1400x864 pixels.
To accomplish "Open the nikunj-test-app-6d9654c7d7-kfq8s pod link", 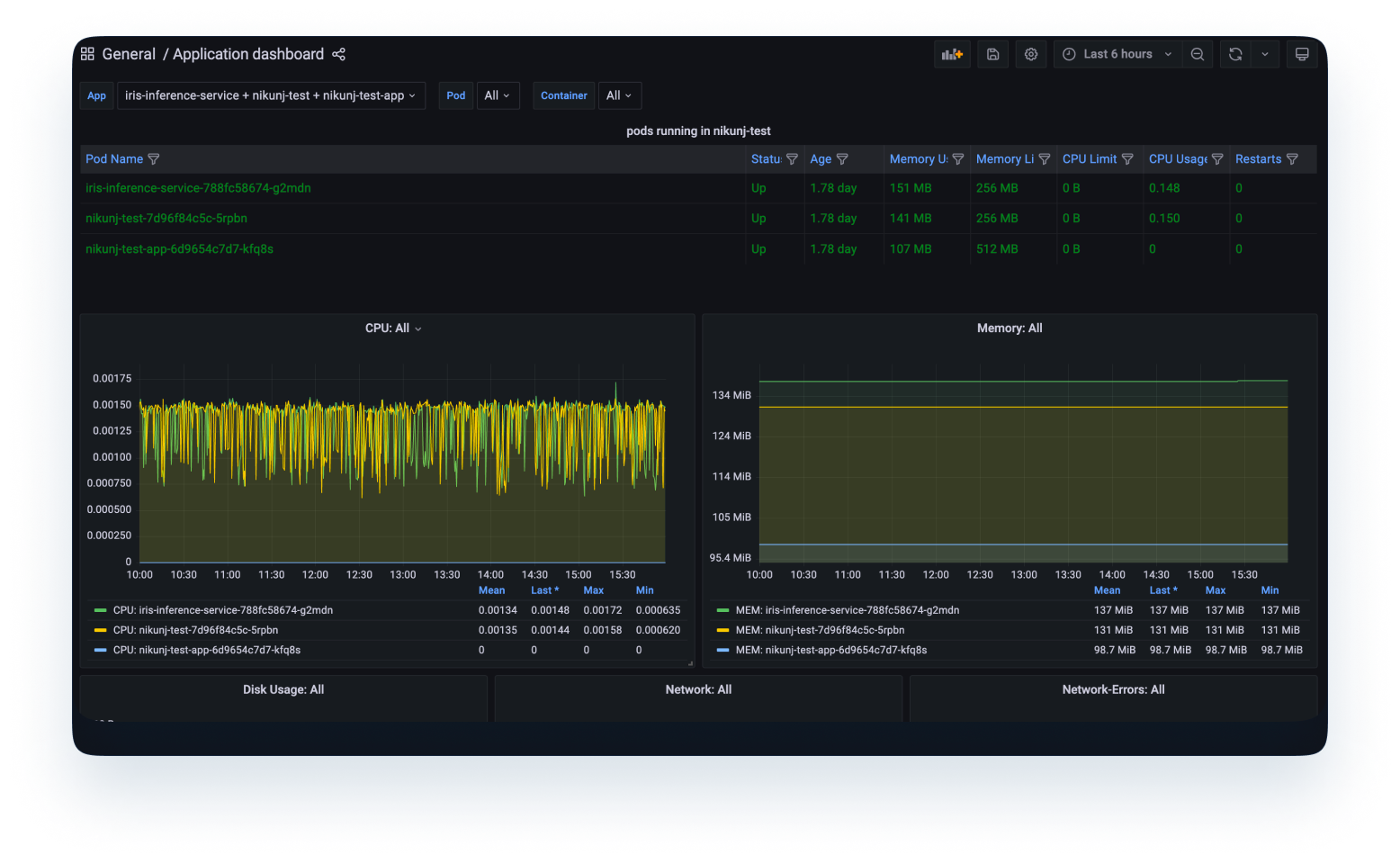I will coord(179,249).
